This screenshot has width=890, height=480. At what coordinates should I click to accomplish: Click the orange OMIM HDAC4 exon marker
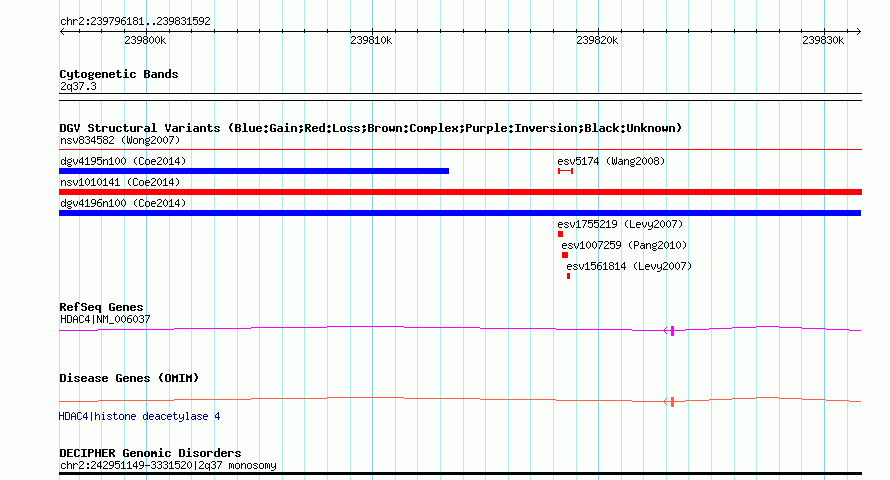pyautogui.click(x=673, y=402)
